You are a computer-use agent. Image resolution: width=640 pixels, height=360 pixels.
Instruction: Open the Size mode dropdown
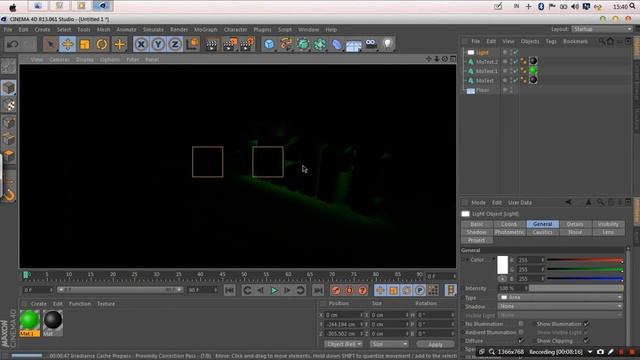(389, 344)
